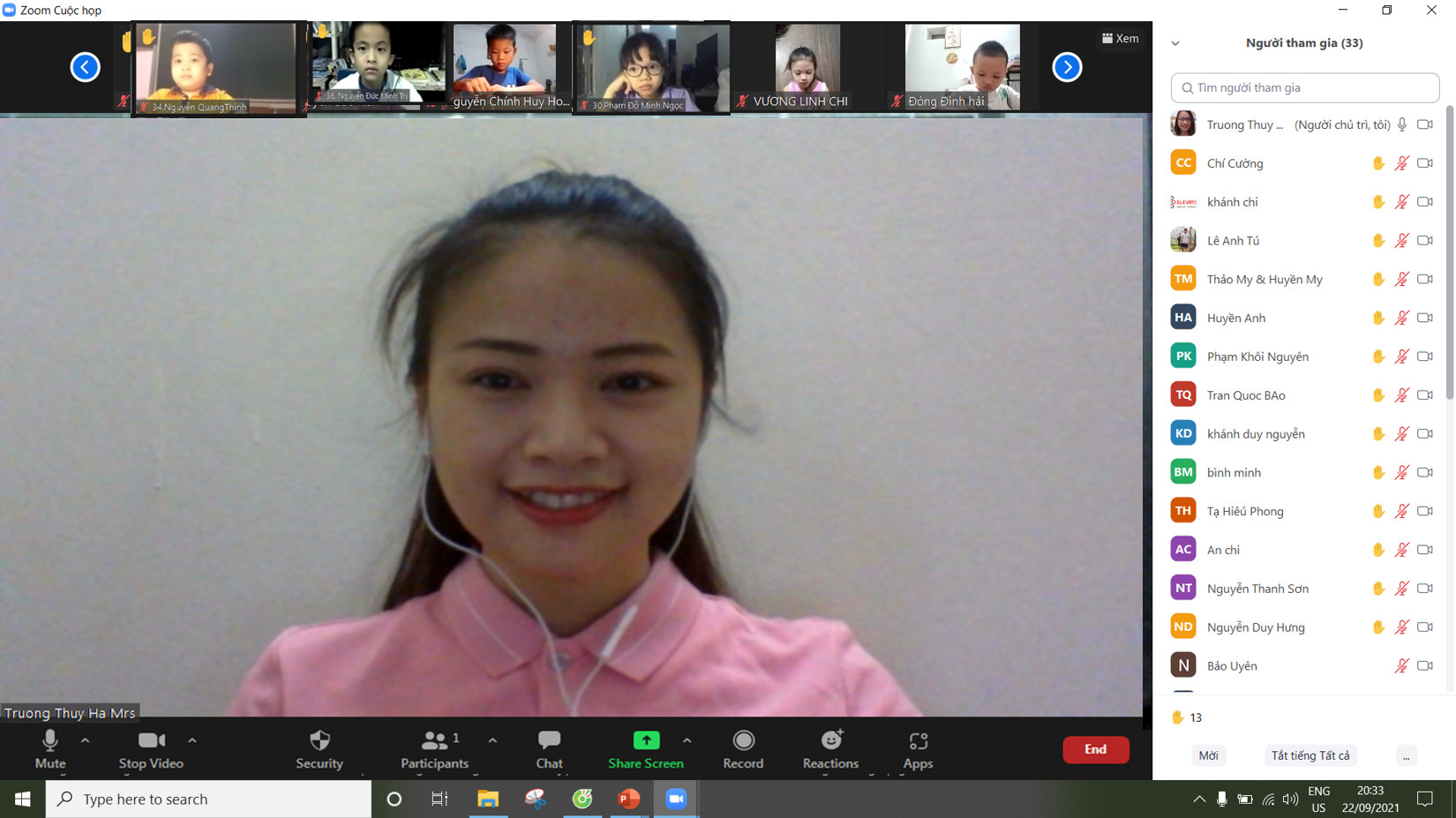
Task: Open the Security shield options
Action: coord(319,749)
